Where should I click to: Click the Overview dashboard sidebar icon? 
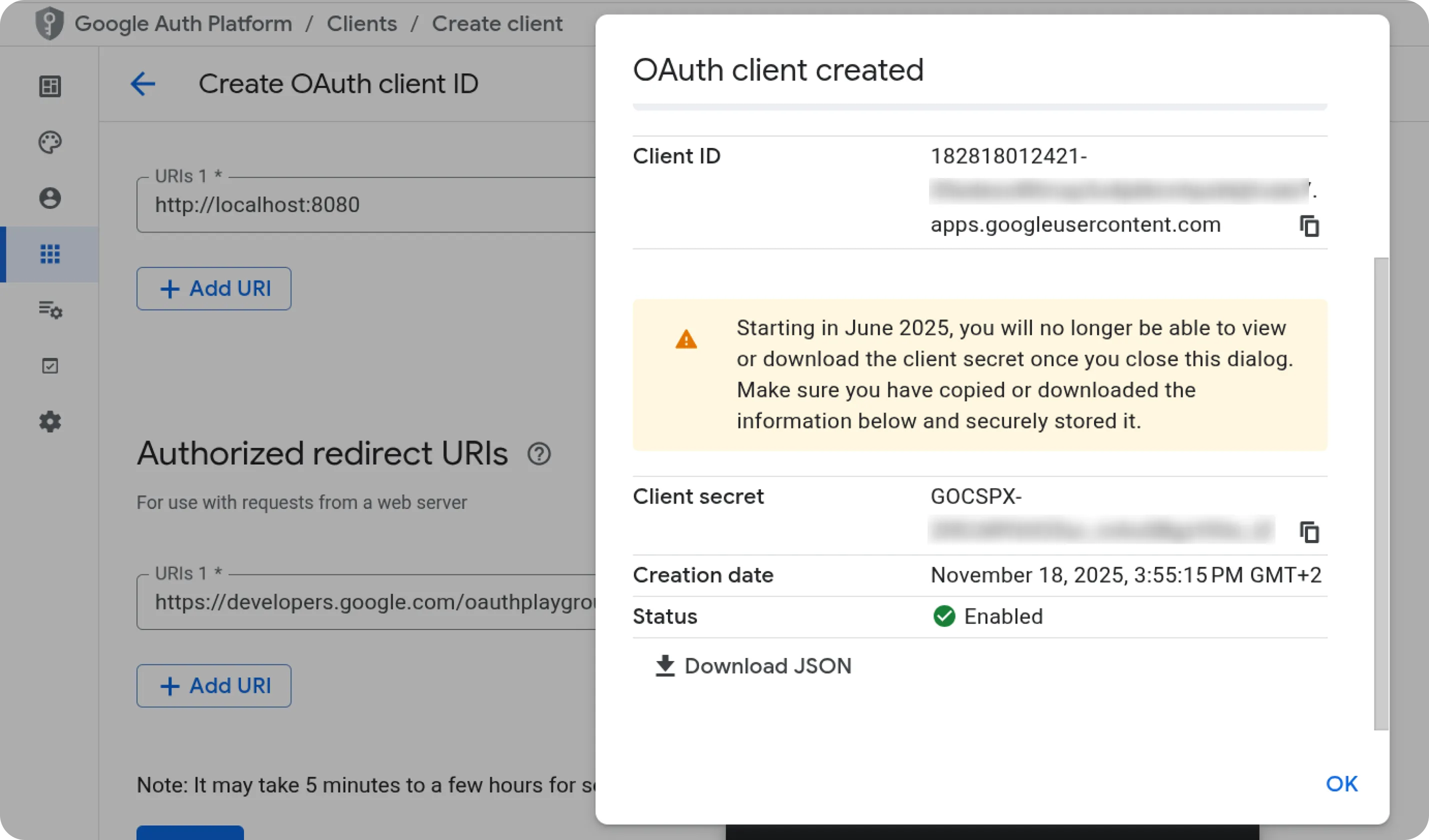[x=50, y=86]
